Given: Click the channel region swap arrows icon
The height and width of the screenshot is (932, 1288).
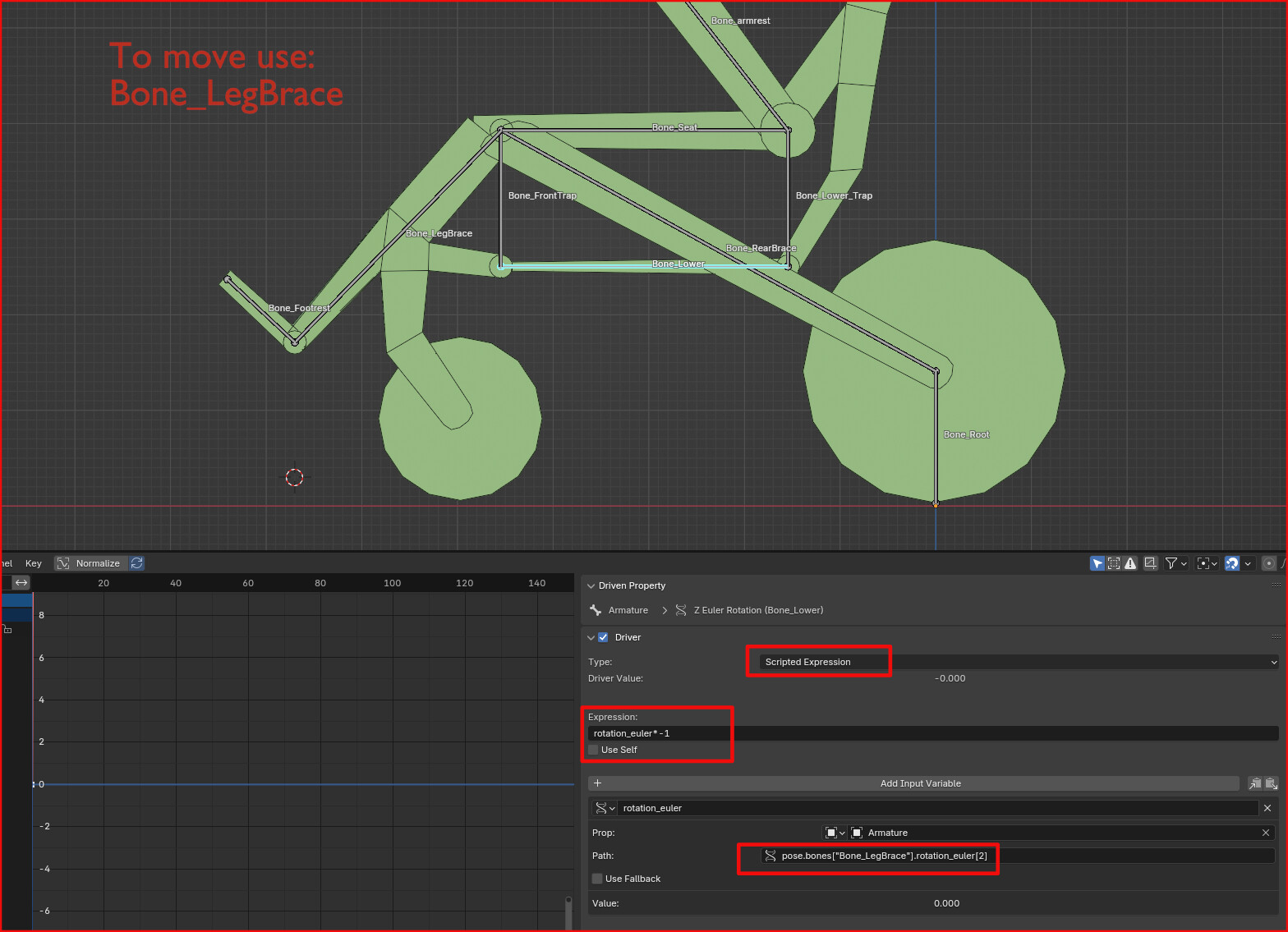Looking at the screenshot, I should [x=21, y=582].
